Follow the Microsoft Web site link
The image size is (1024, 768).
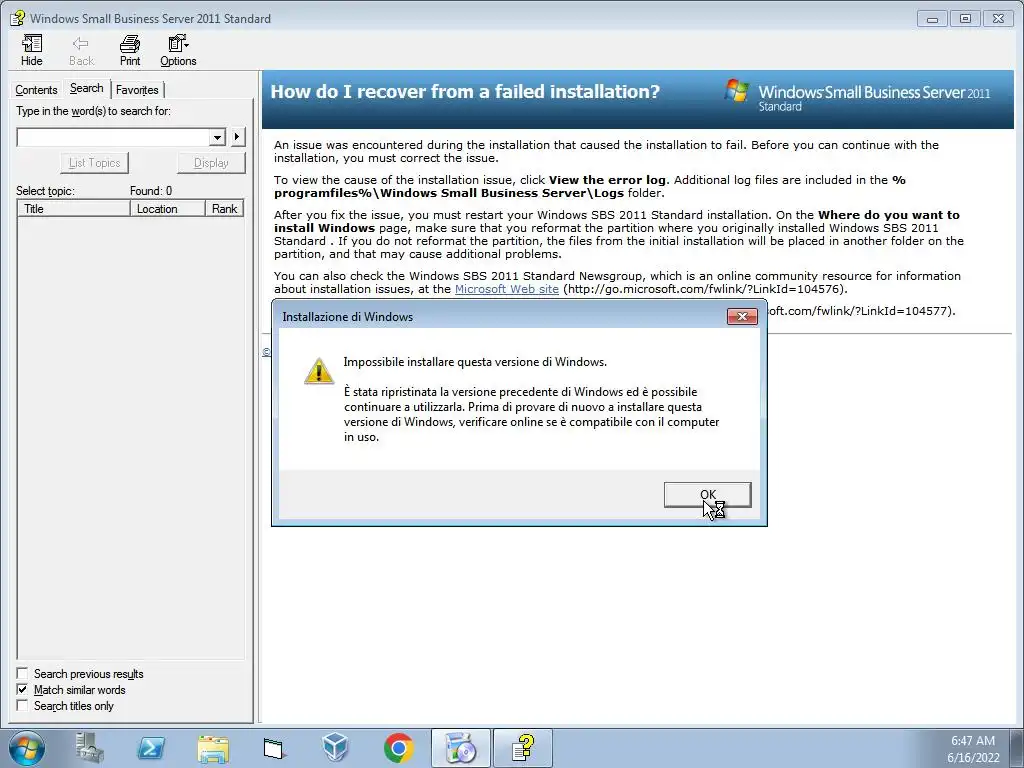tap(507, 289)
